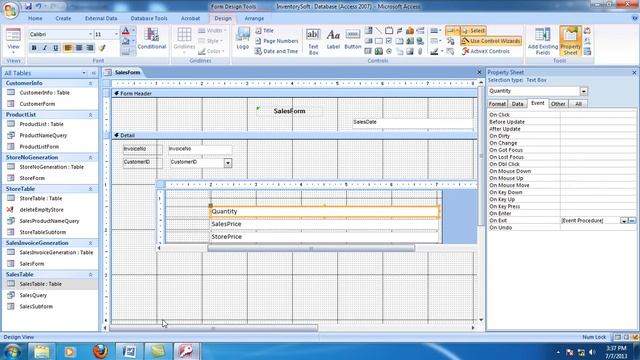This screenshot has height=360, width=640.
Task: Click Conditional formatting icon
Action: (152, 39)
